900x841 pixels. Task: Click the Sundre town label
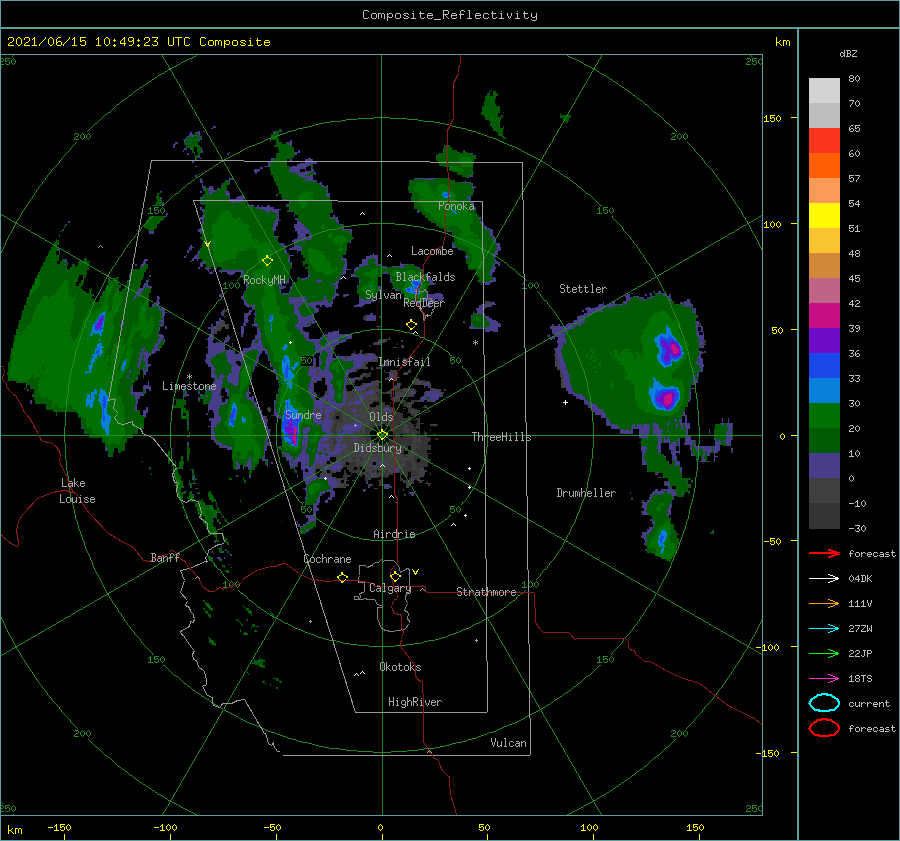[303, 414]
